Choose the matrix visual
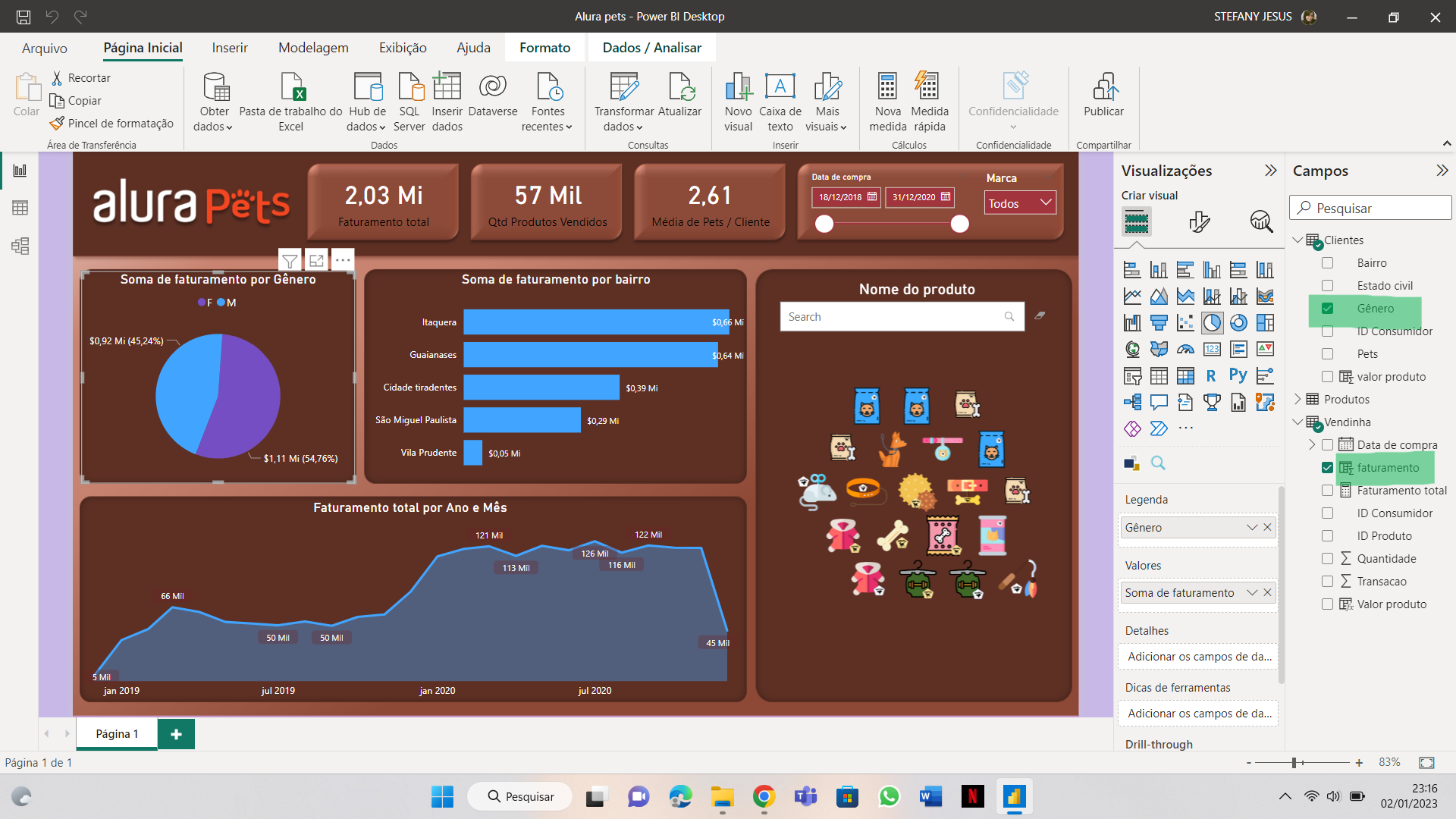This screenshot has height=819, width=1456. coord(1185,375)
